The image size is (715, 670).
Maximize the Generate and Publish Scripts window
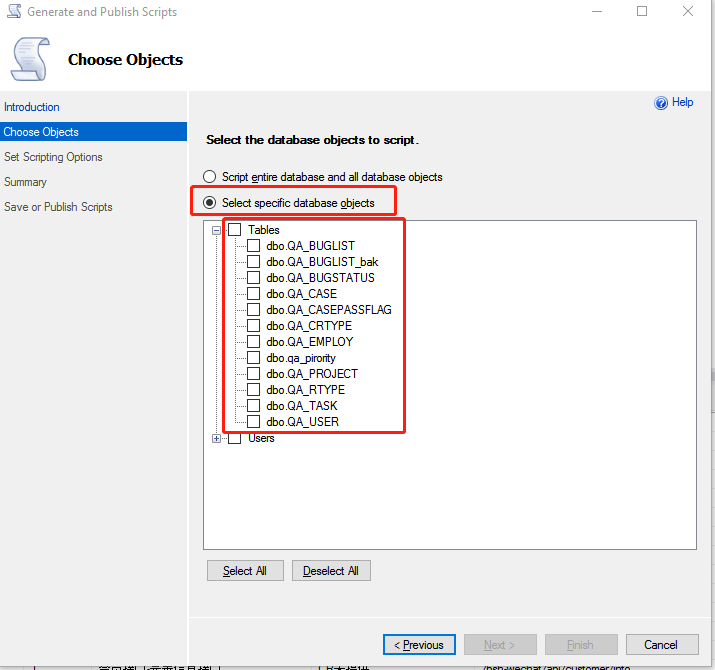[642, 11]
